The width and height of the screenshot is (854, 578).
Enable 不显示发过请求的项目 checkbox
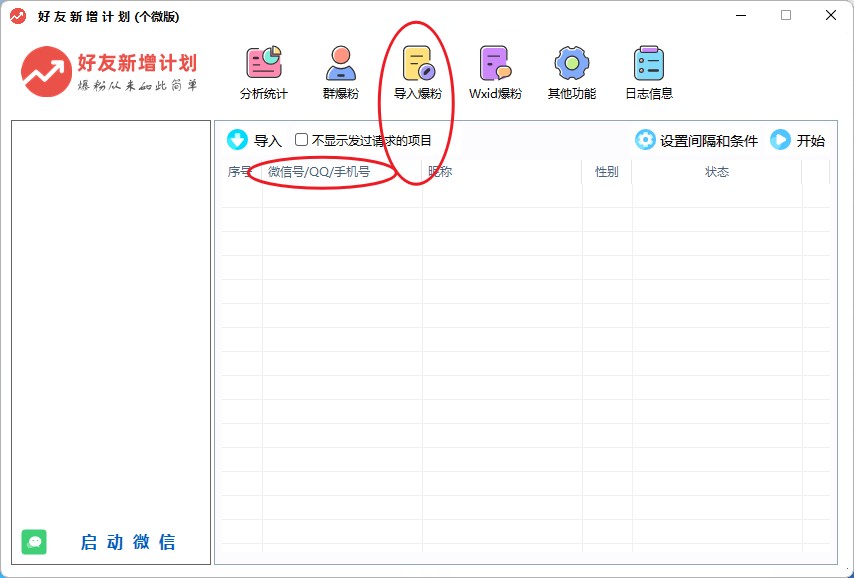point(302,140)
